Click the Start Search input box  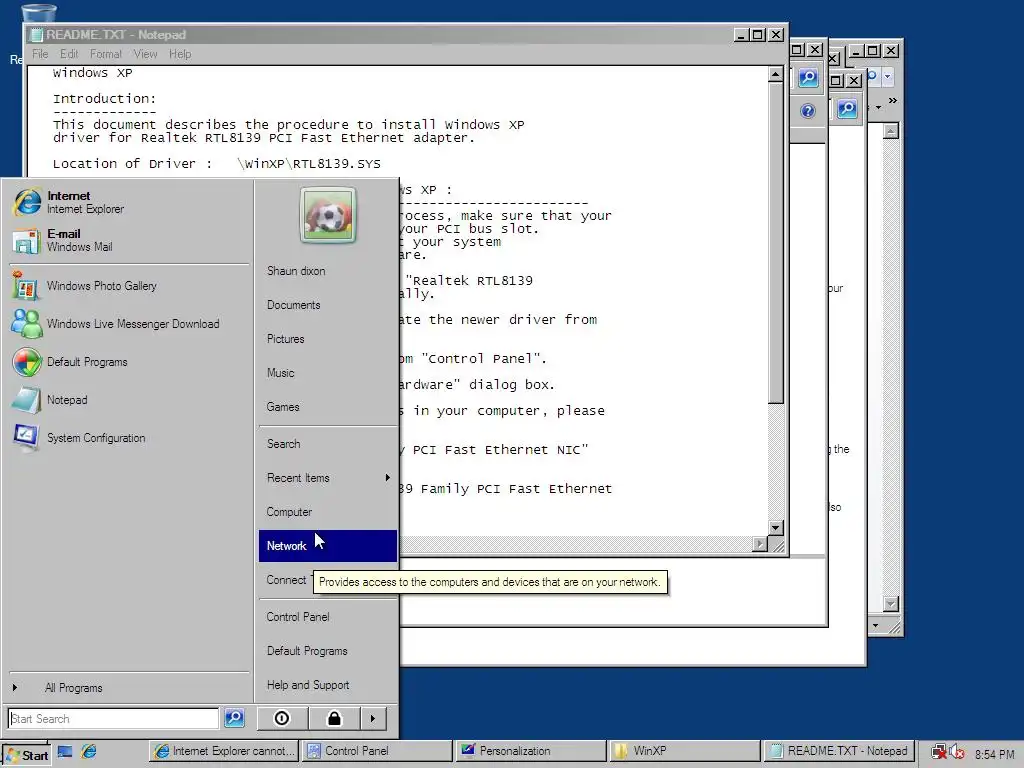[x=114, y=718]
